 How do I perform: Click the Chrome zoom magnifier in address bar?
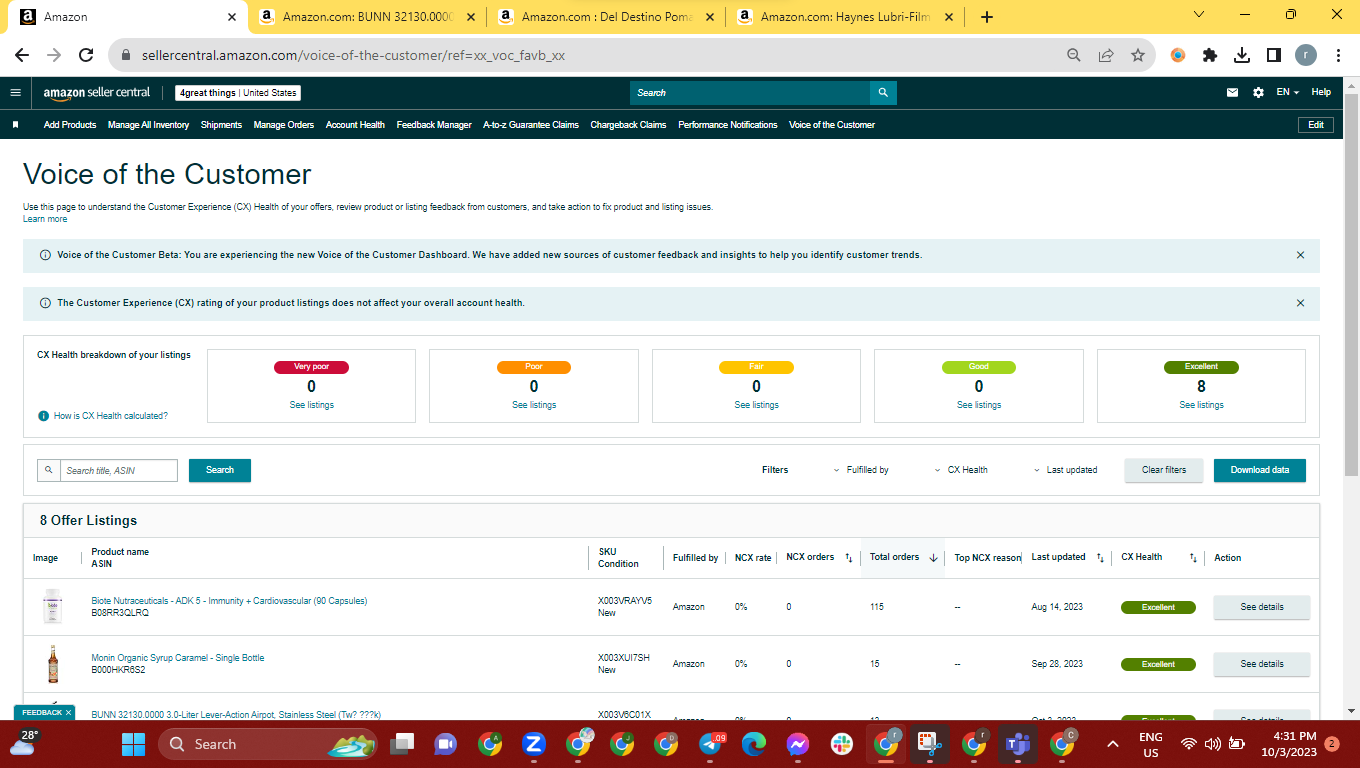[1074, 56]
